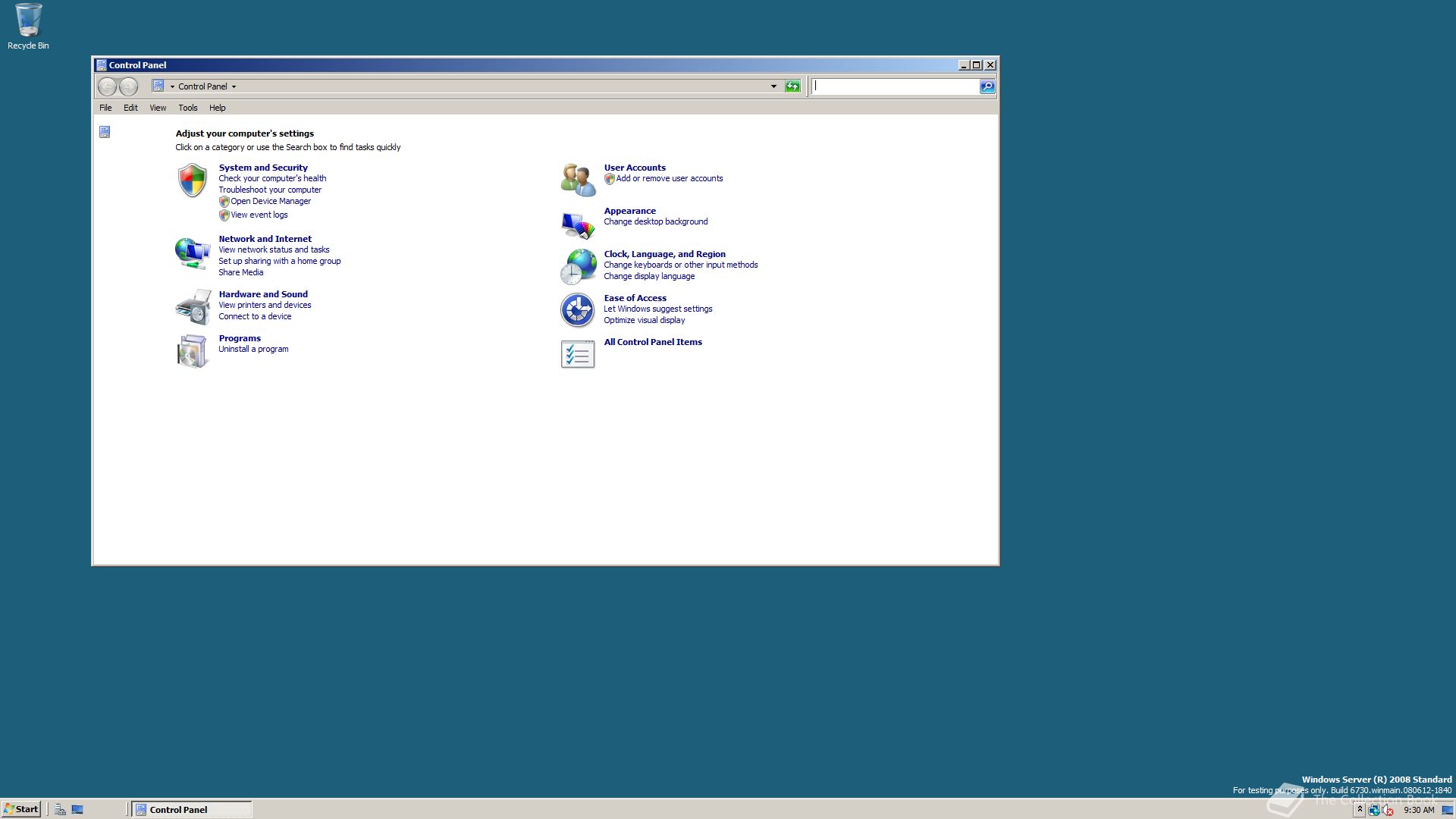
Task: Open the Network and Internet globe icon
Action: coord(193,253)
